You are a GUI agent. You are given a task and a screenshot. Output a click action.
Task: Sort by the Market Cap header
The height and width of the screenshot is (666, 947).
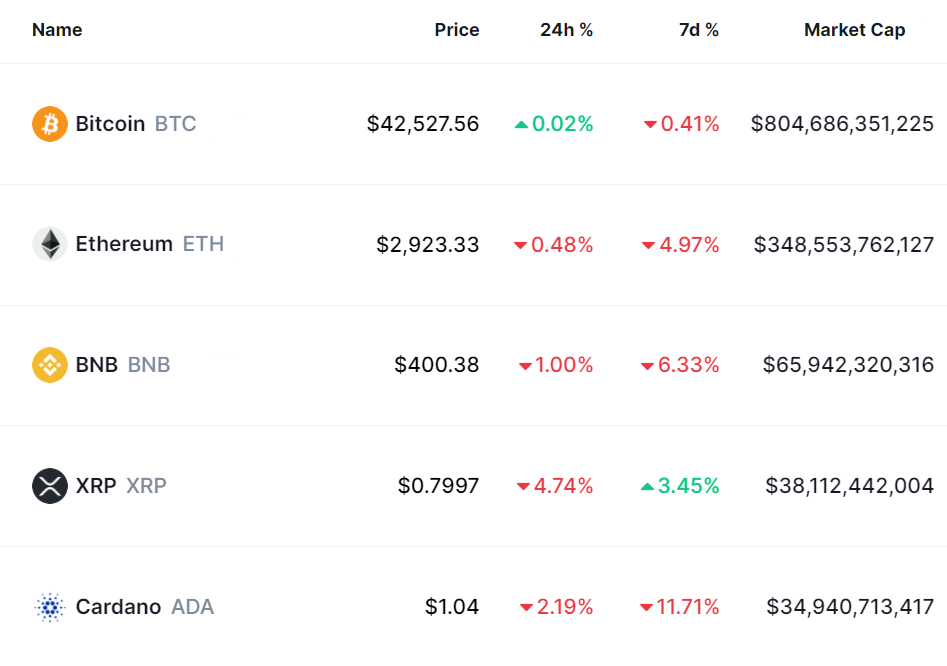click(854, 30)
